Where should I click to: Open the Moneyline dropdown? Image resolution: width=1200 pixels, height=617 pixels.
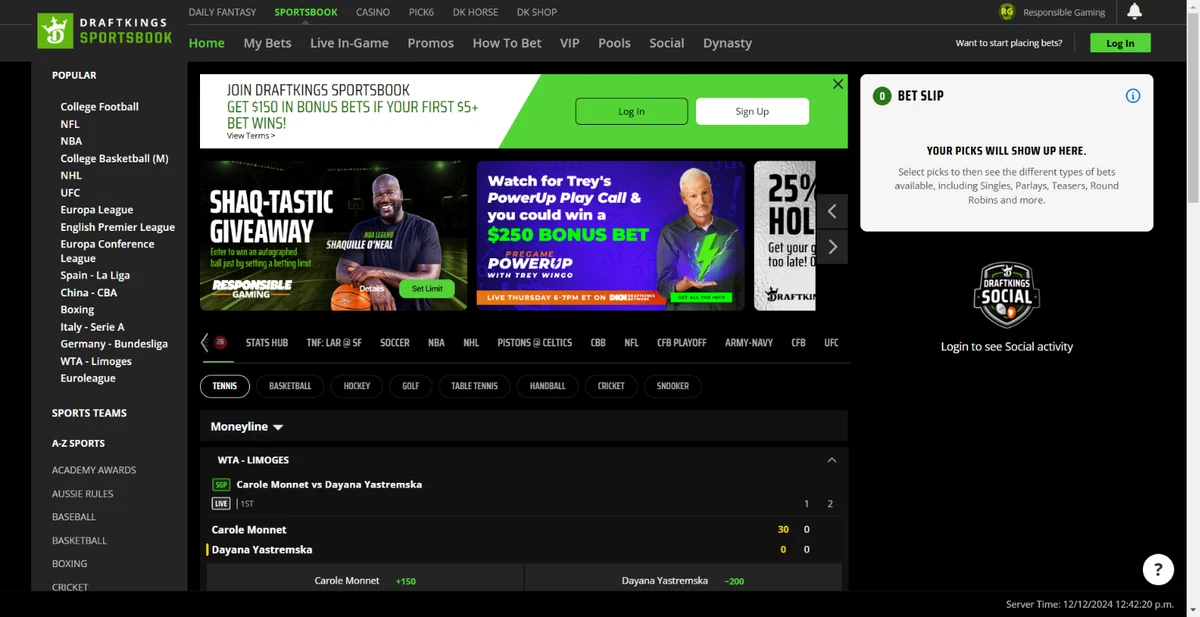click(247, 427)
